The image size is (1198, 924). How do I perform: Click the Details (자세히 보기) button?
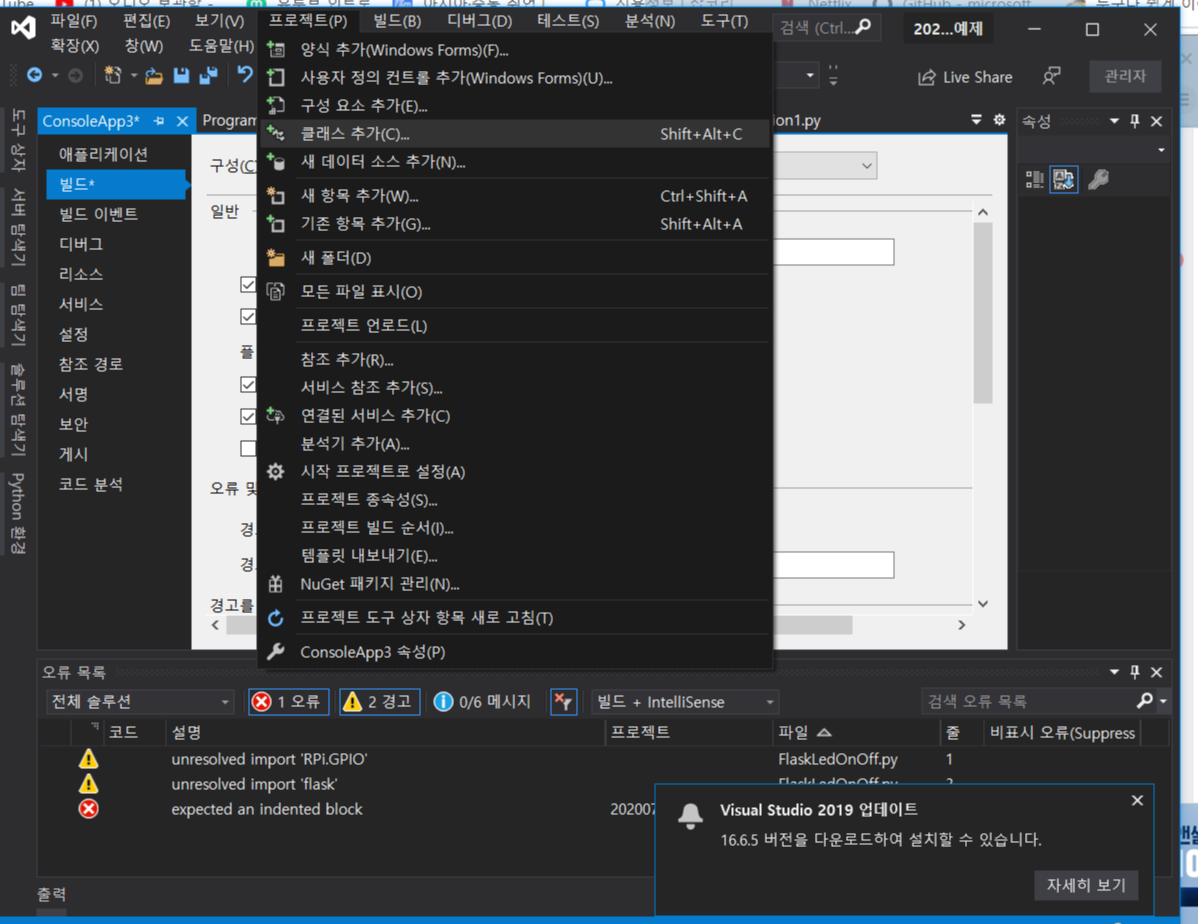(1086, 885)
